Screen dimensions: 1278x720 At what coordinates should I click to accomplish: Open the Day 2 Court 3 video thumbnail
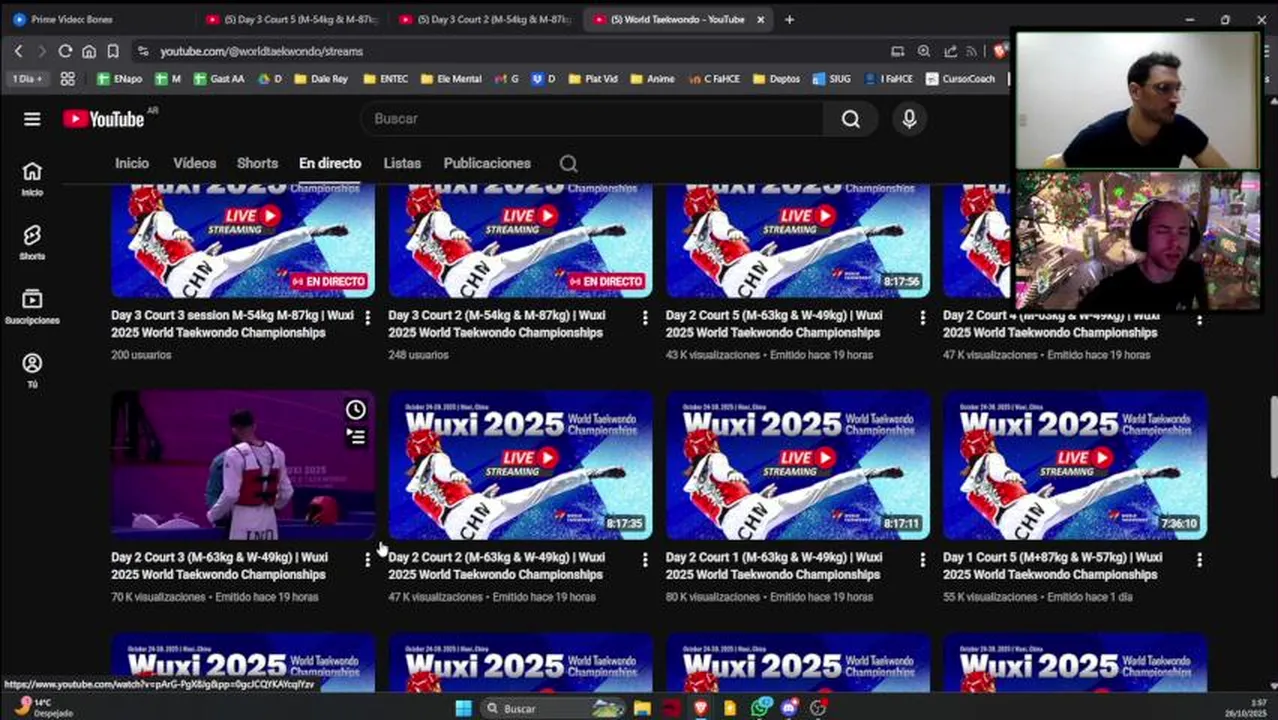243,465
